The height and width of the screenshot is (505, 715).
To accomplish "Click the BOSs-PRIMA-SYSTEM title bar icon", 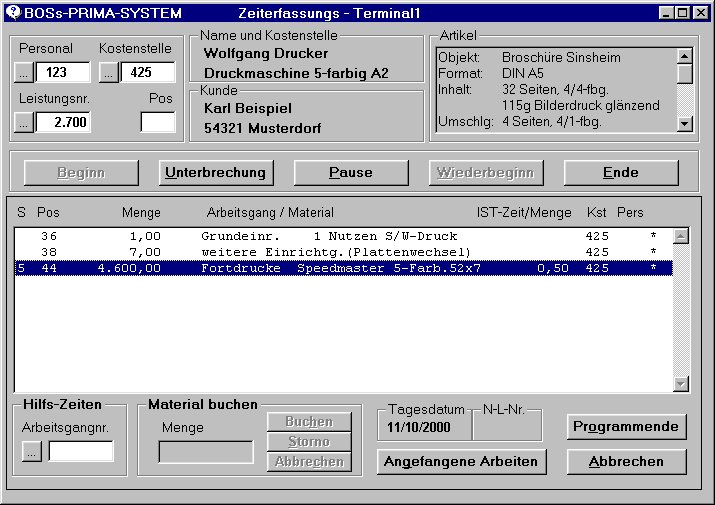I will pos(14,13).
